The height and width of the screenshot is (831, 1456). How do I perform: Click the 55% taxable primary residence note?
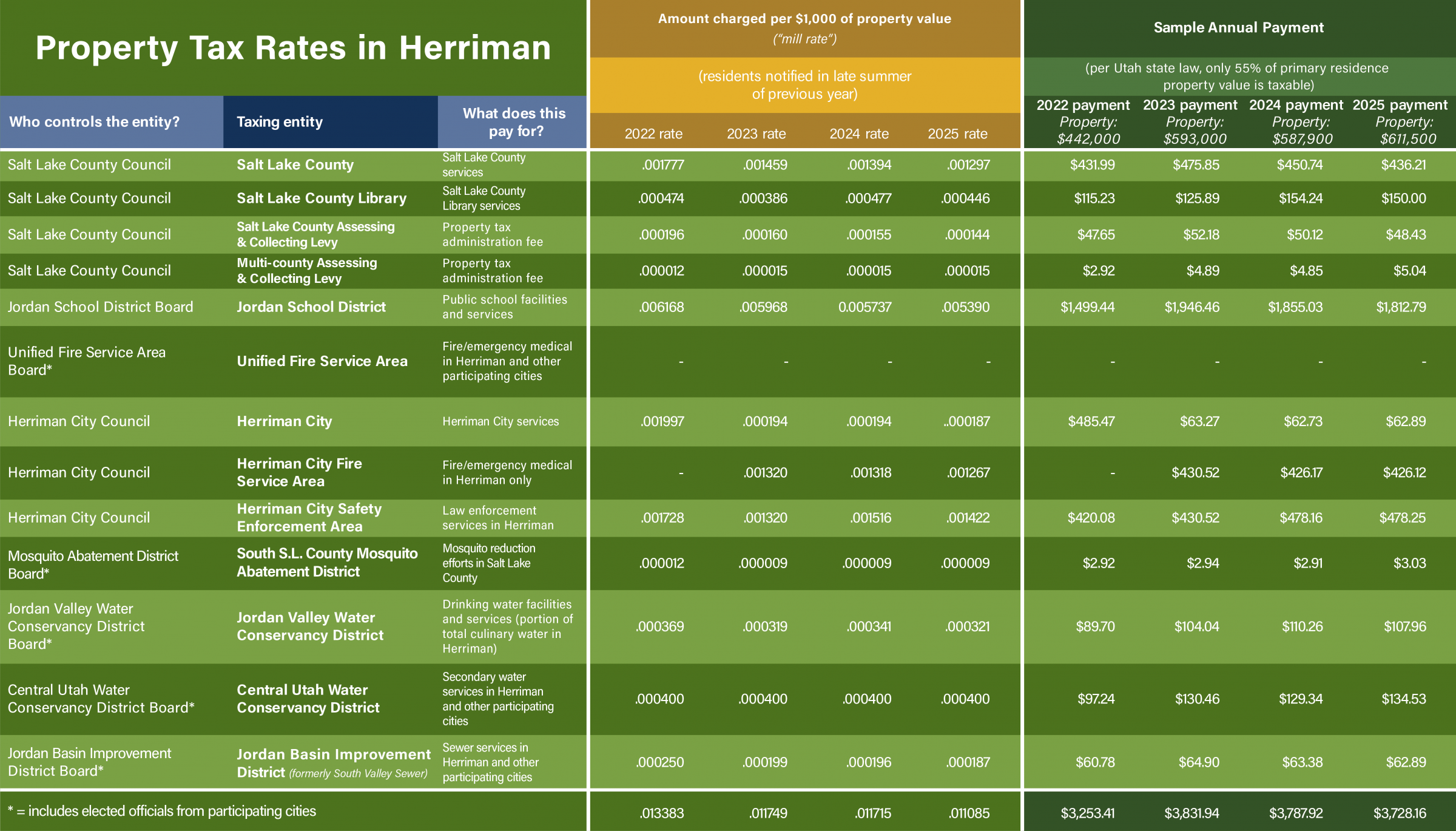pos(1238,76)
